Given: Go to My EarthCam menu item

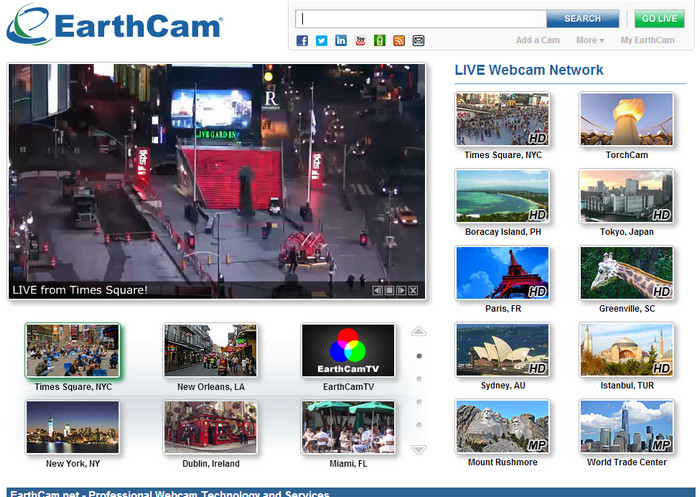Looking at the screenshot, I should [647, 41].
